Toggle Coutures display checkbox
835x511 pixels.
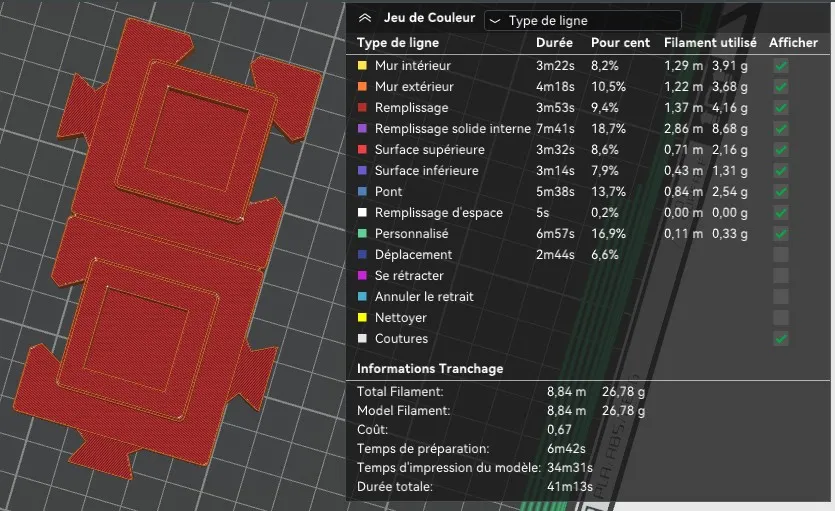tap(781, 339)
